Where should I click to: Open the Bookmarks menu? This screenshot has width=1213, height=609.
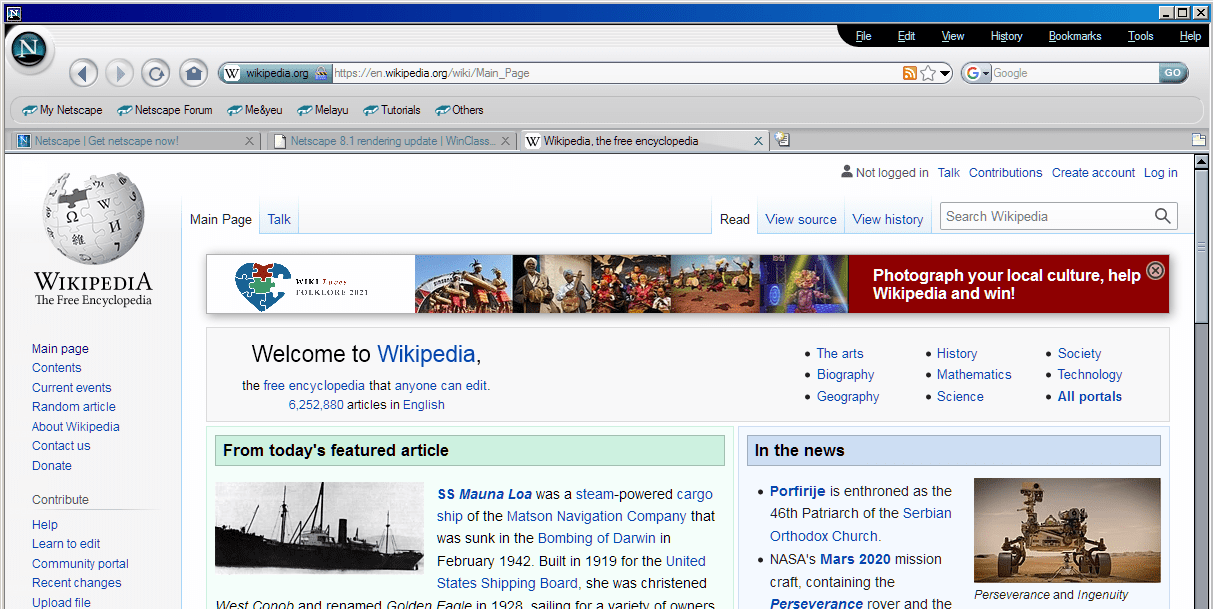pos(1074,35)
